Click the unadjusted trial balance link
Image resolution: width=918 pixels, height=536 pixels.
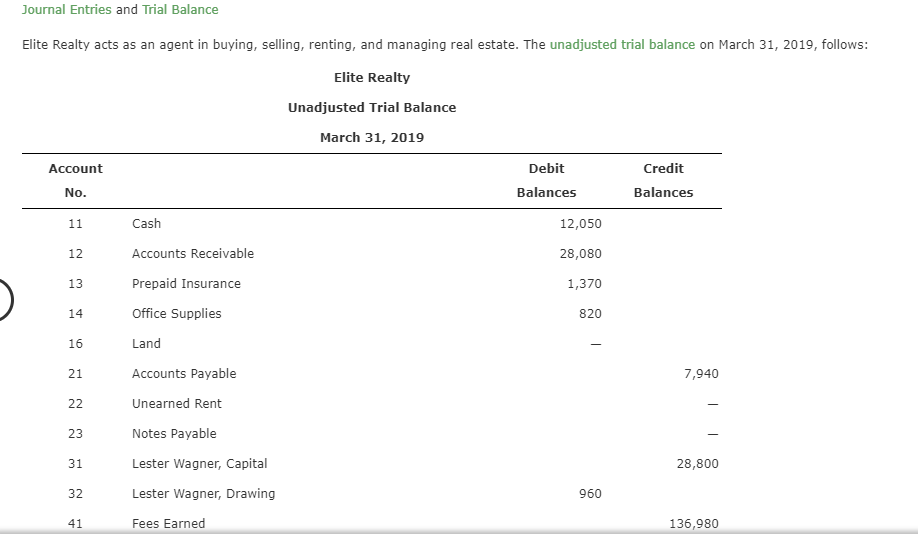(622, 44)
